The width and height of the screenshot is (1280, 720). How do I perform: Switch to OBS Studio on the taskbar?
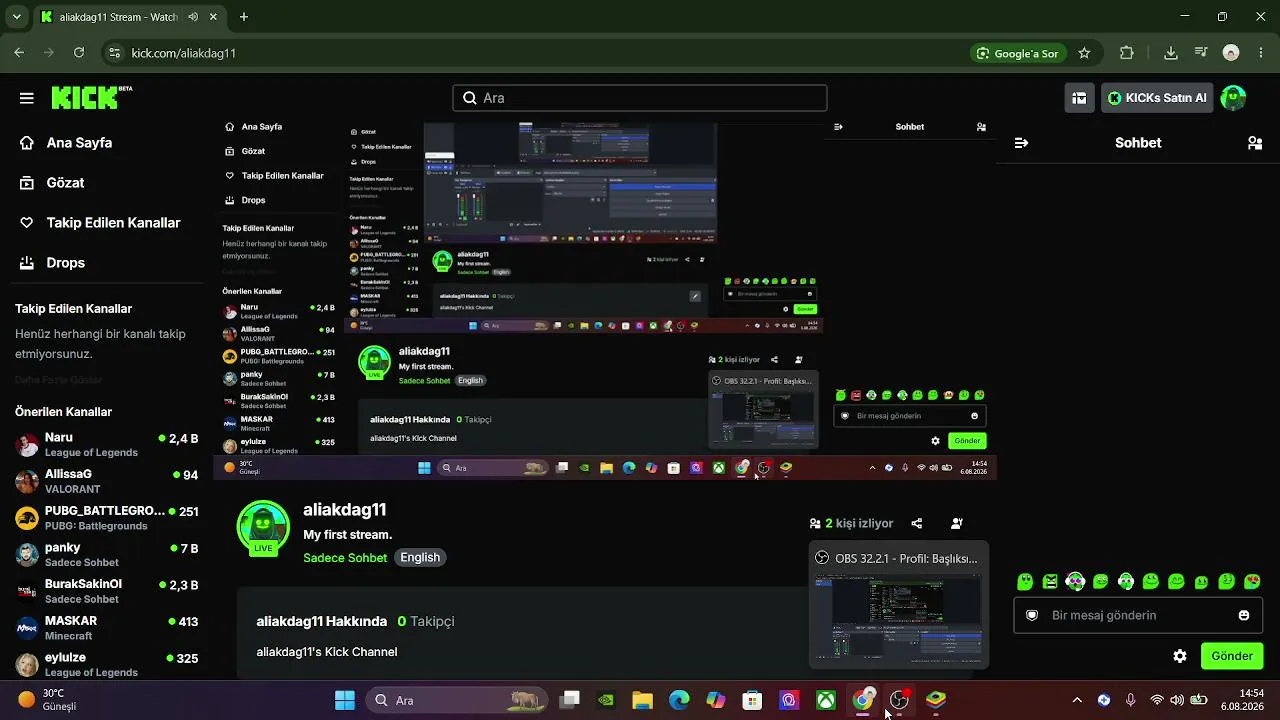tap(899, 700)
